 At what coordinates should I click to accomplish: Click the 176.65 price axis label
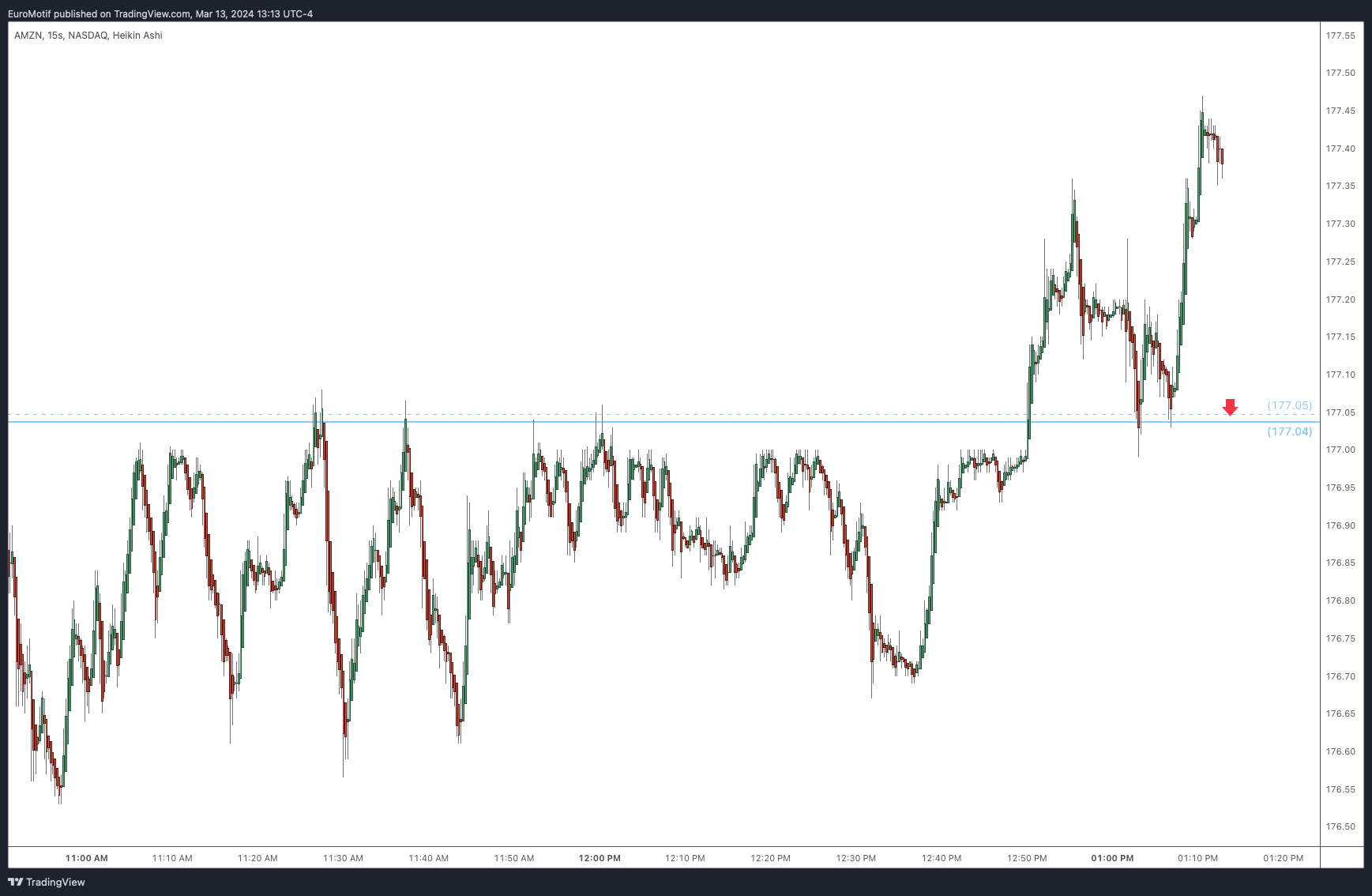[x=1340, y=713]
